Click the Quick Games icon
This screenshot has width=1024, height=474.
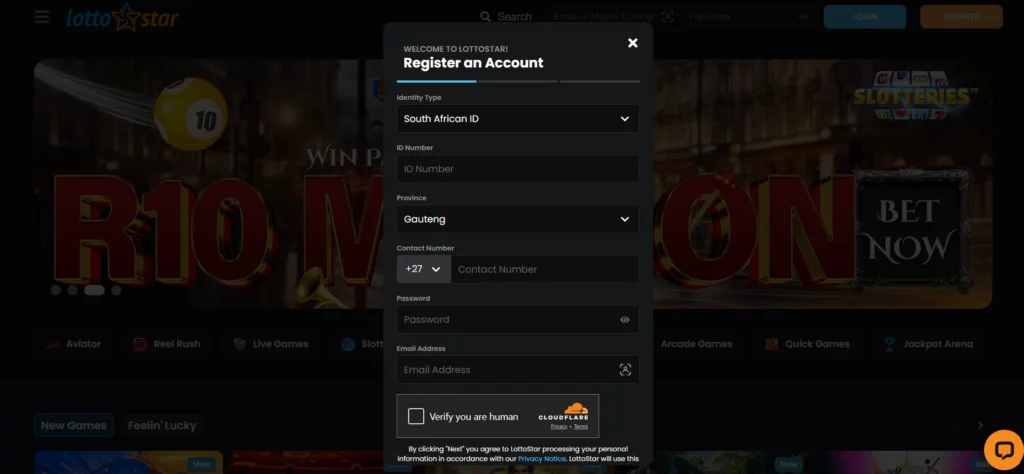(772, 344)
